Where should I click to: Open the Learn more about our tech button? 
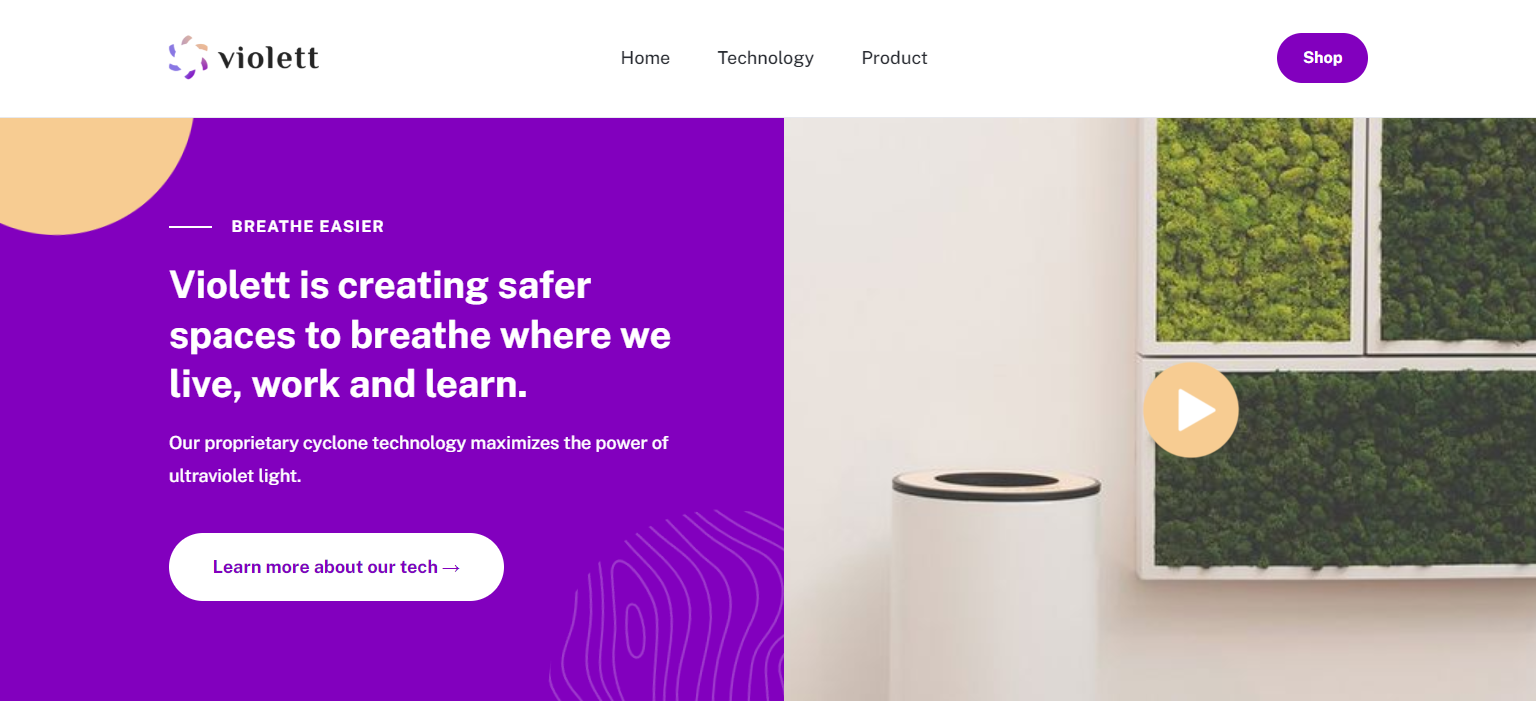[x=336, y=567]
